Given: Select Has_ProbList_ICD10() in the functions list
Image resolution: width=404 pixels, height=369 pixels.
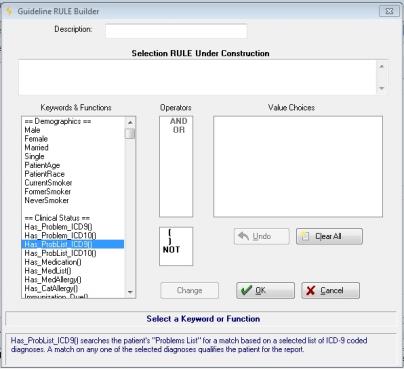Looking at the screenshot, I should pyautogui.click(x=60, y=253).
